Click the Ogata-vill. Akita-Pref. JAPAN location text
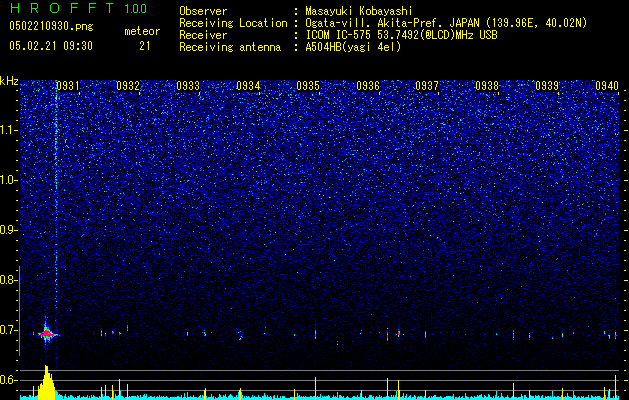This screenshot has height=400, width=629. [446, 23]
